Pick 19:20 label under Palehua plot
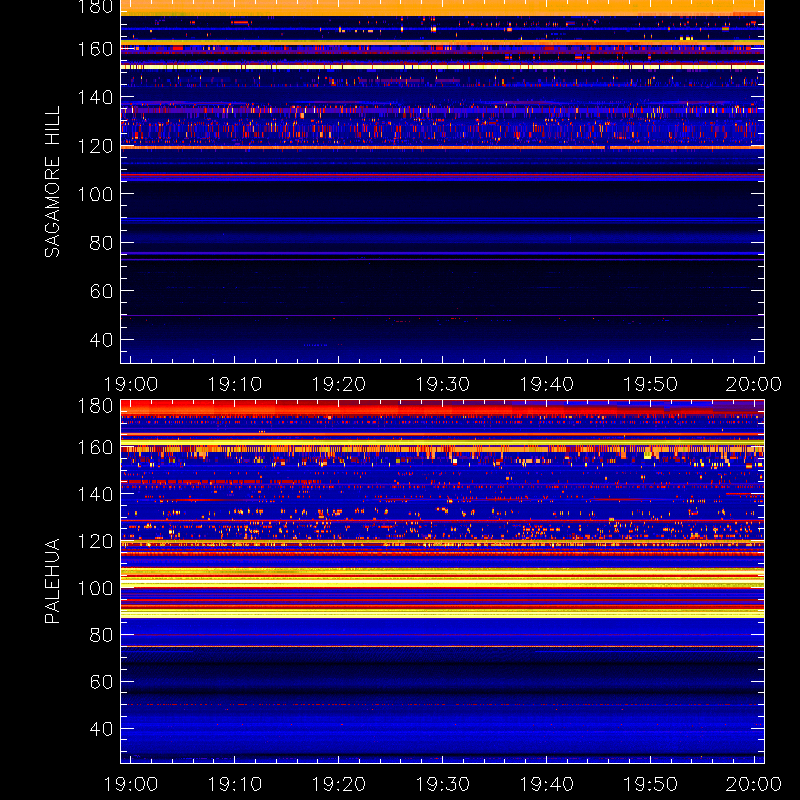800x800 pixels. pos(339,784)
